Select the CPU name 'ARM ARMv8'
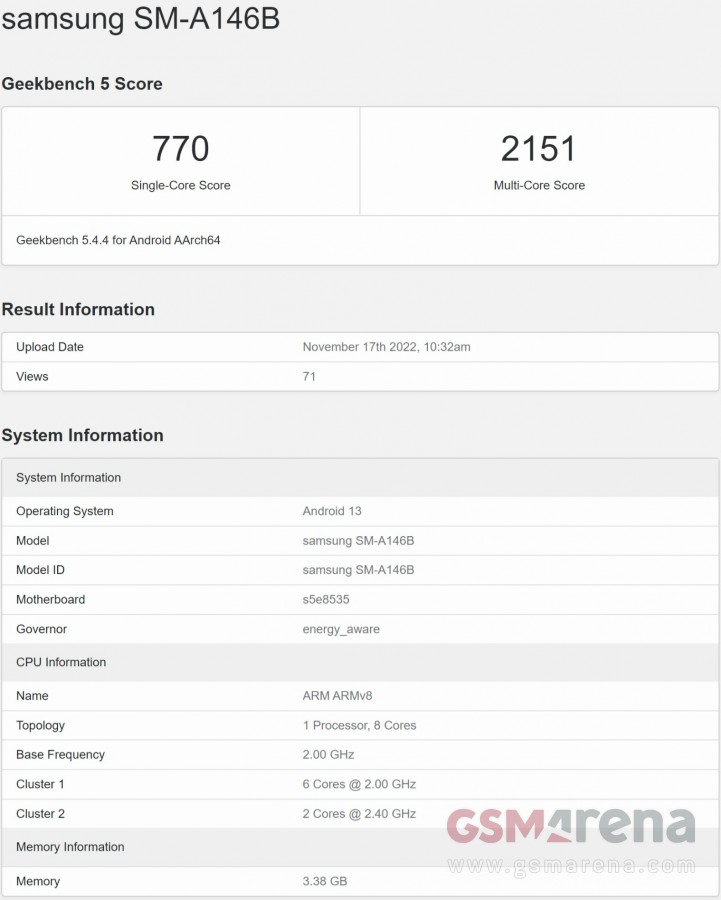 (x=338, y=696)
